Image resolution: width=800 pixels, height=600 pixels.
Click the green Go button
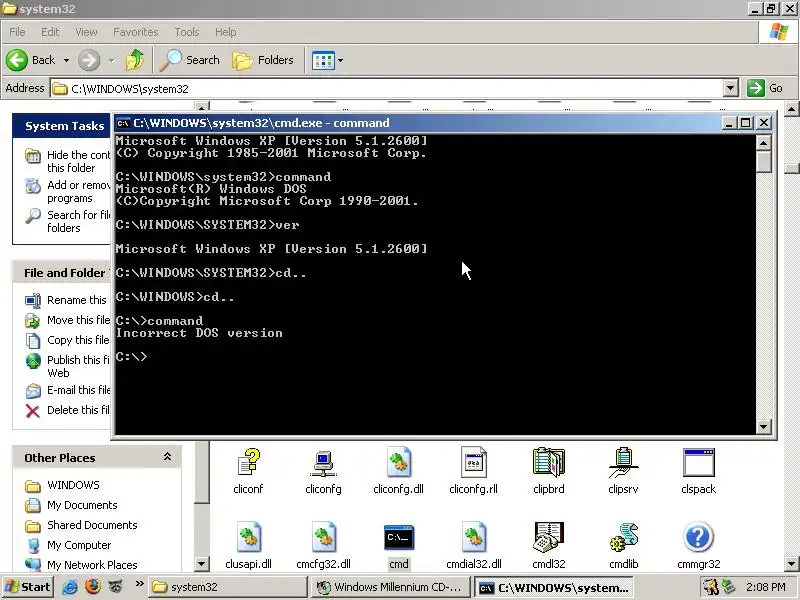(764, 88)
